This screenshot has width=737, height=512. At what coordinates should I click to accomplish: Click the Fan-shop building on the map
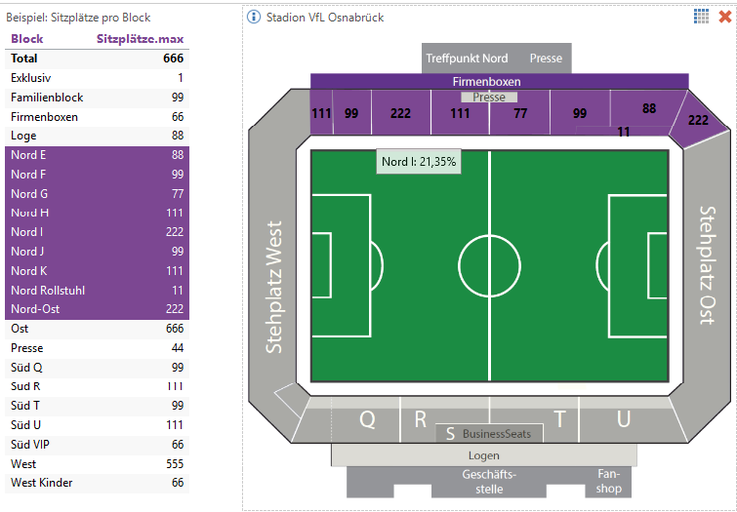point(608,481)
